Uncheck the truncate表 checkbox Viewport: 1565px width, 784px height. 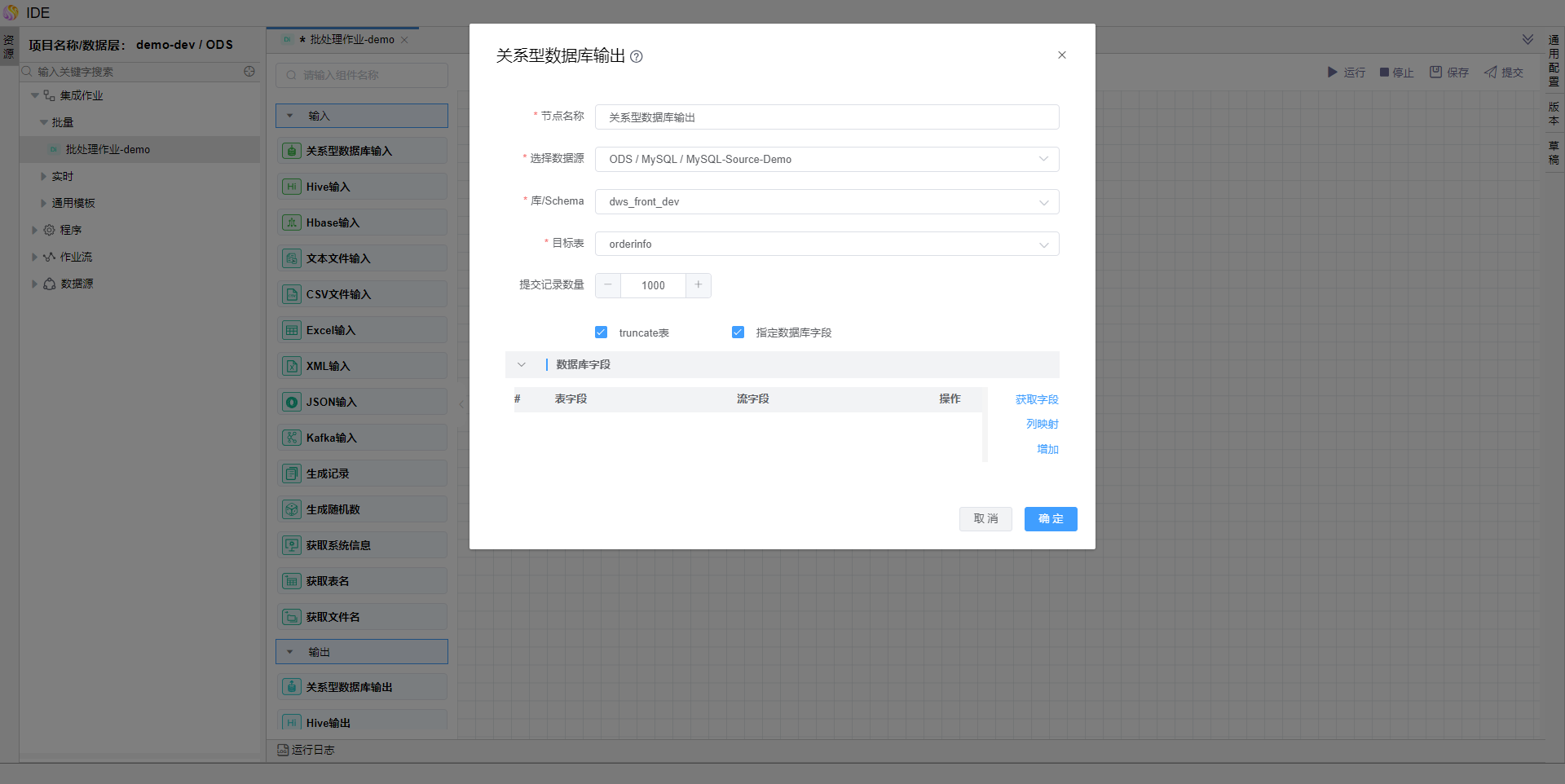tap(602, 333)
